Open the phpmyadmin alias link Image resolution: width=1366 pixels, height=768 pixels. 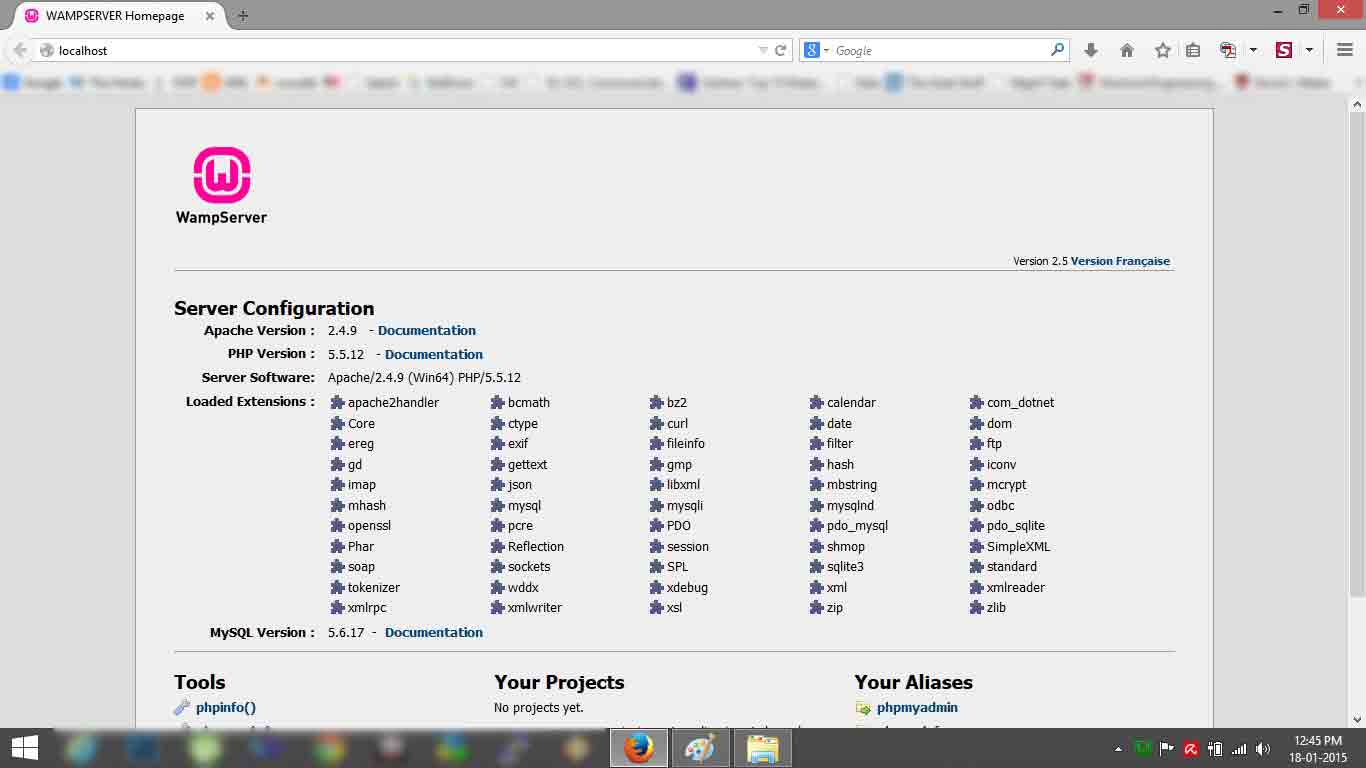(x=917, y=708)
